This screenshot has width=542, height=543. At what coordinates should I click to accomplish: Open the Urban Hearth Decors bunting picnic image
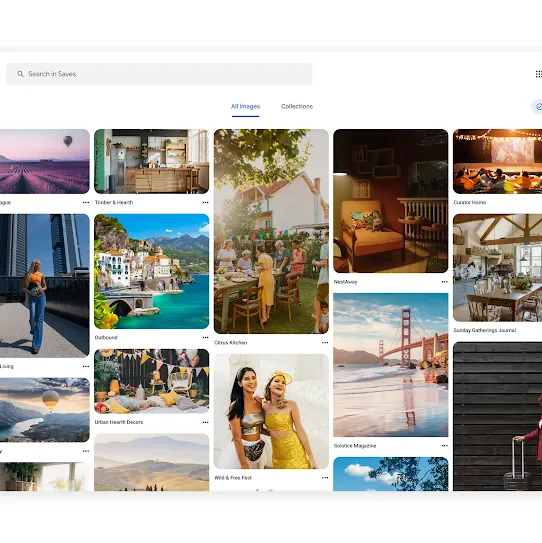tap(152, 381)
